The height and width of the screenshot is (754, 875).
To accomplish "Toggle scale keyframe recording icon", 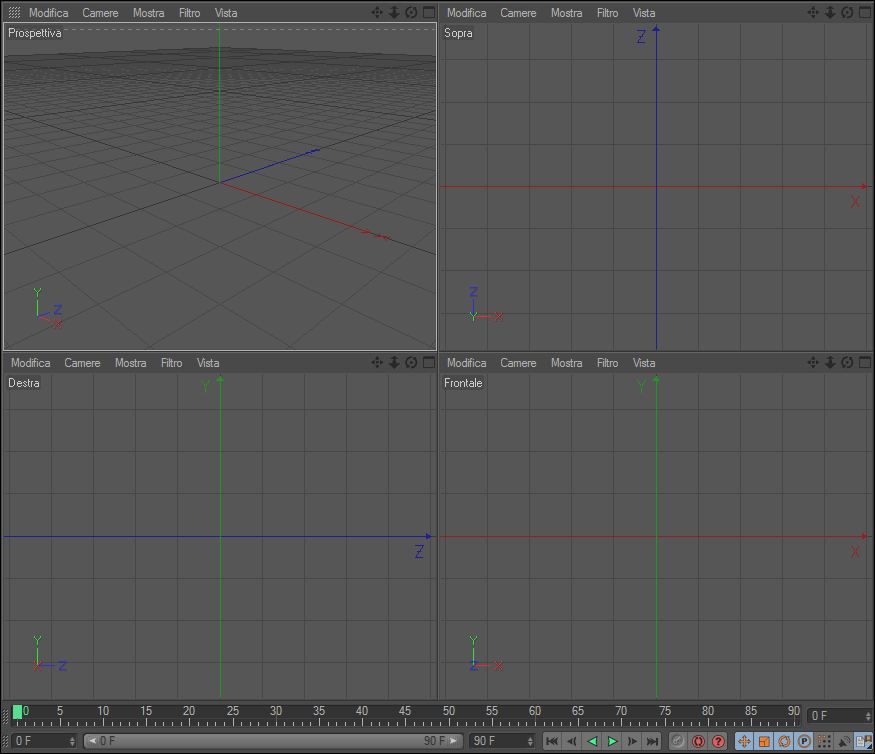I will [764, 741].
